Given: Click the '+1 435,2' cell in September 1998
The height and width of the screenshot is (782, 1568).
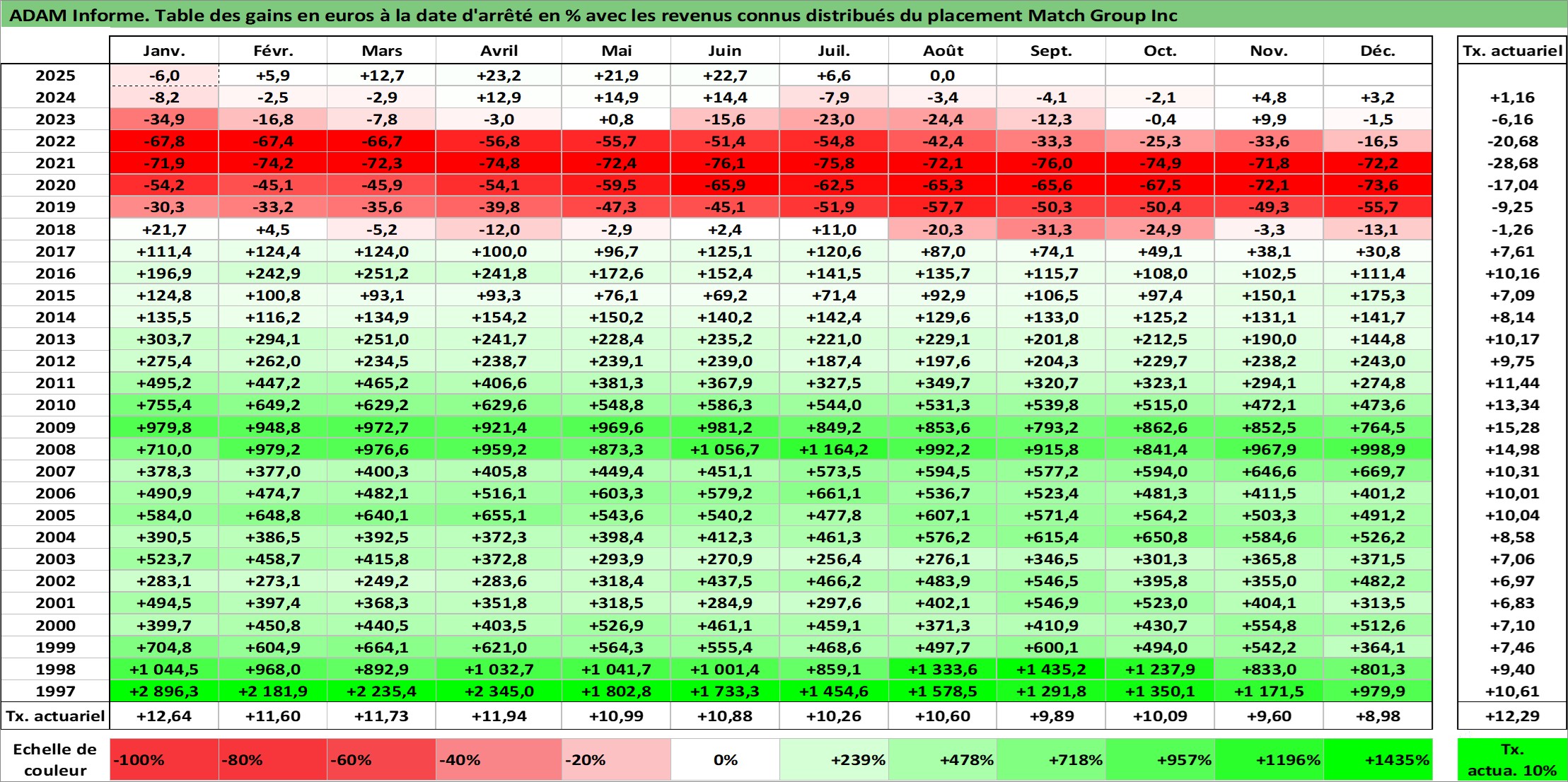Looking at the screenshot, I should tap(1051, 669).
